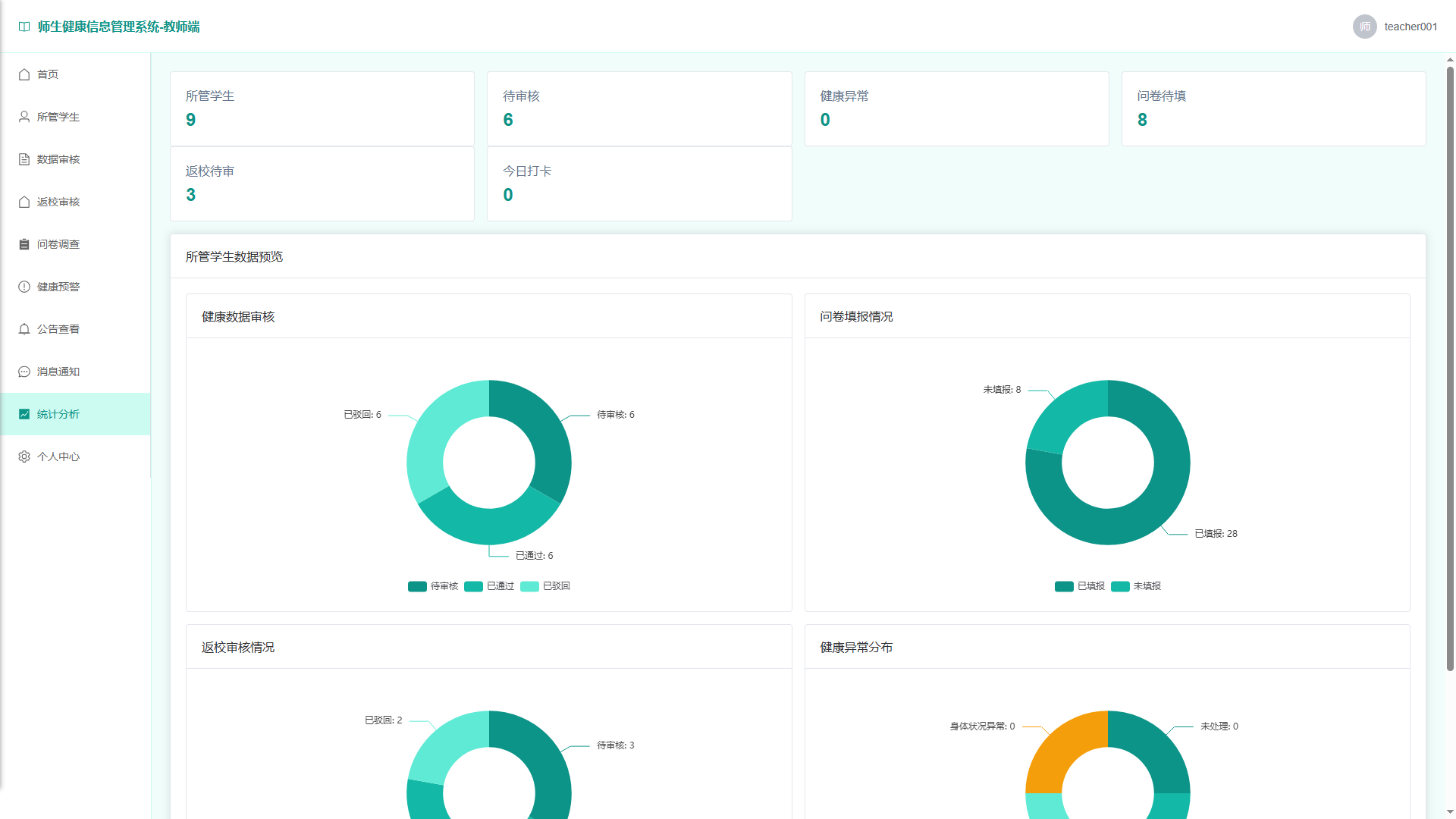Click the 返校审核 house icon
Viewport: 1456px width, 819px height.
point(24,202)
